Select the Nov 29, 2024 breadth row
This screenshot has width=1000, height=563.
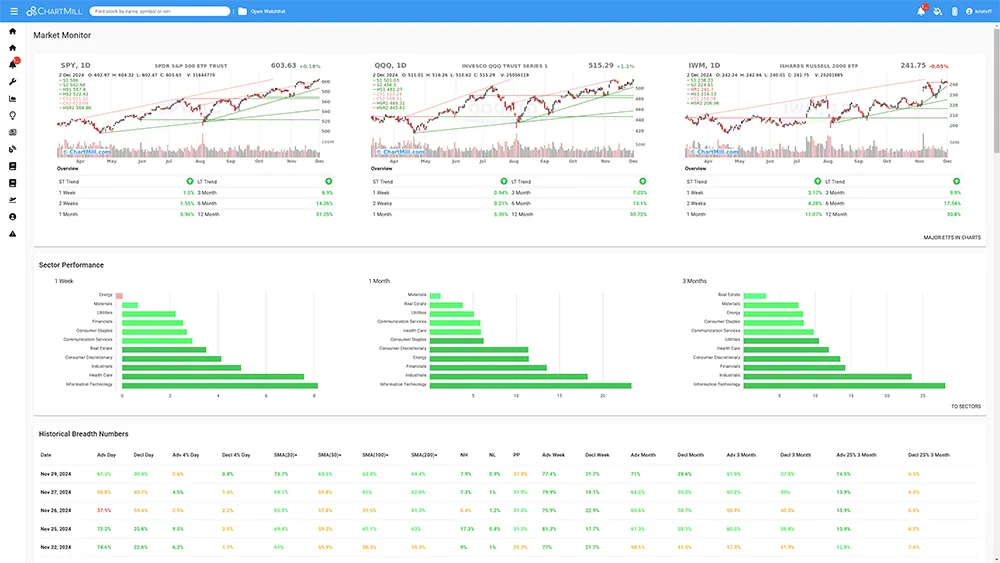tap(507, 474)
